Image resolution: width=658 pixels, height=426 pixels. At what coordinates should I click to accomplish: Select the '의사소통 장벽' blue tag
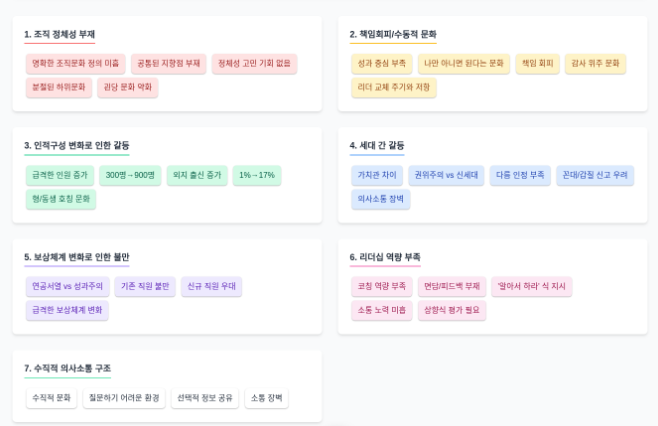[x=380, y=199]
